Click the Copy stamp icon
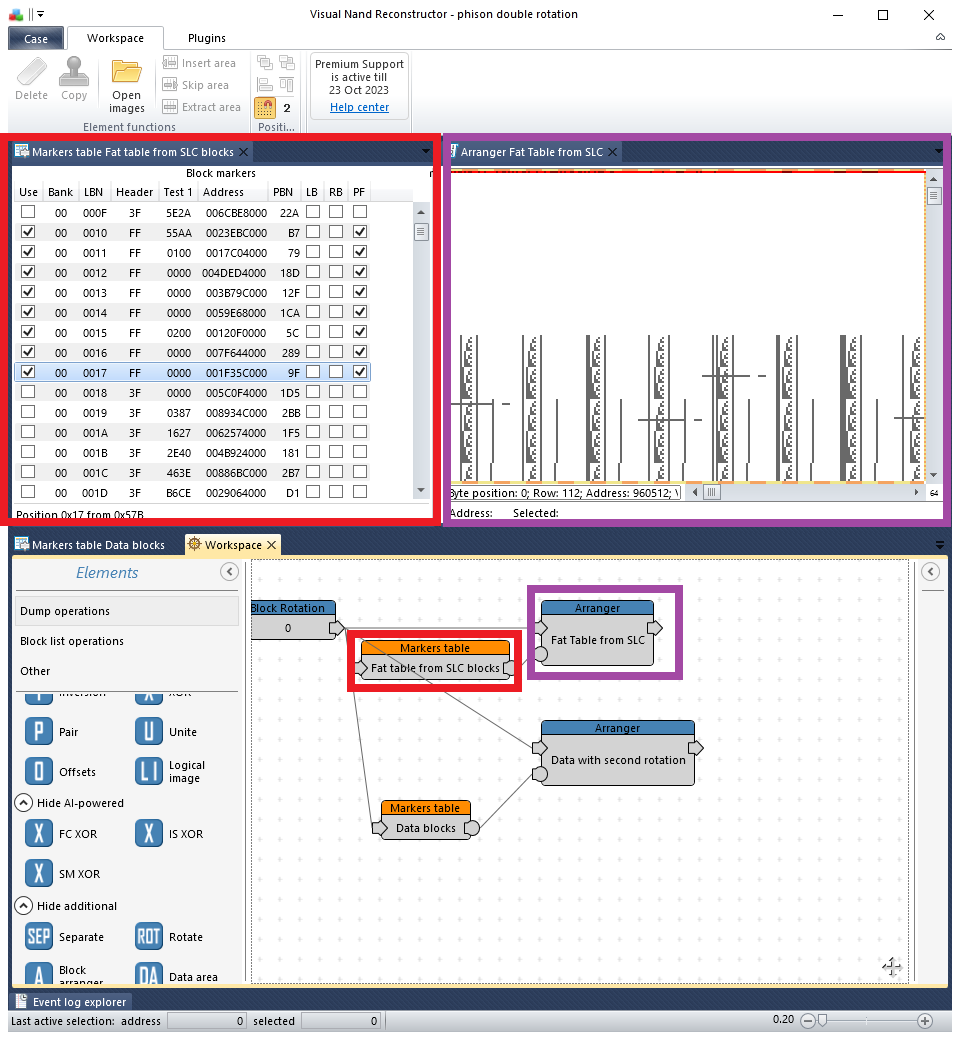The width and height of the screenshot is (960, 1040). (74, 72)
